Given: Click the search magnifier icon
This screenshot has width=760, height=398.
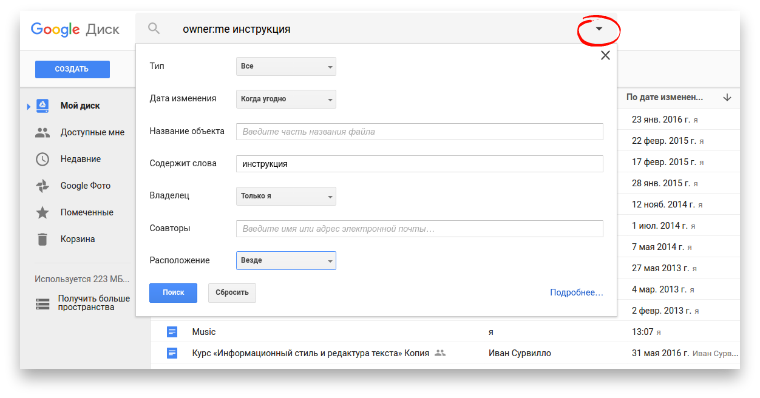Looking at the screenshot, I should (154, 29).
